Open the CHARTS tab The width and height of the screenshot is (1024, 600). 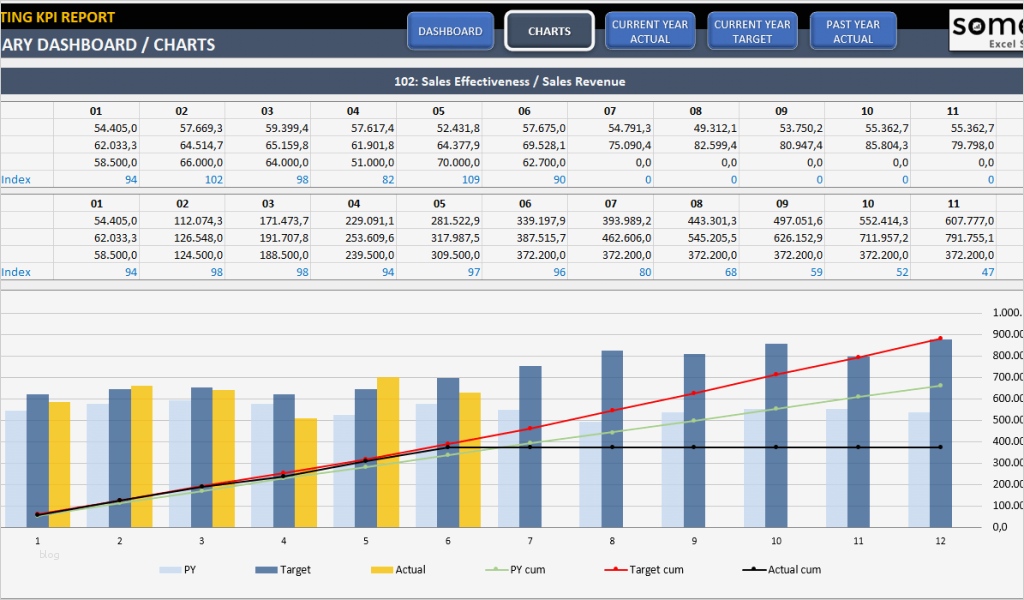[x=549, y=30]
